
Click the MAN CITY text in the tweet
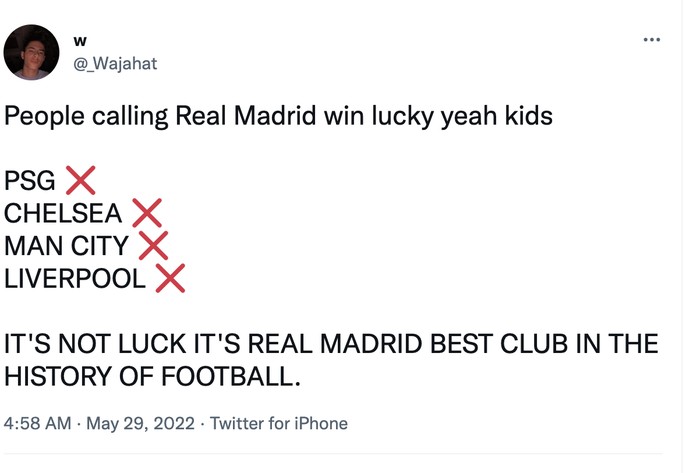(x=66, y=246)
